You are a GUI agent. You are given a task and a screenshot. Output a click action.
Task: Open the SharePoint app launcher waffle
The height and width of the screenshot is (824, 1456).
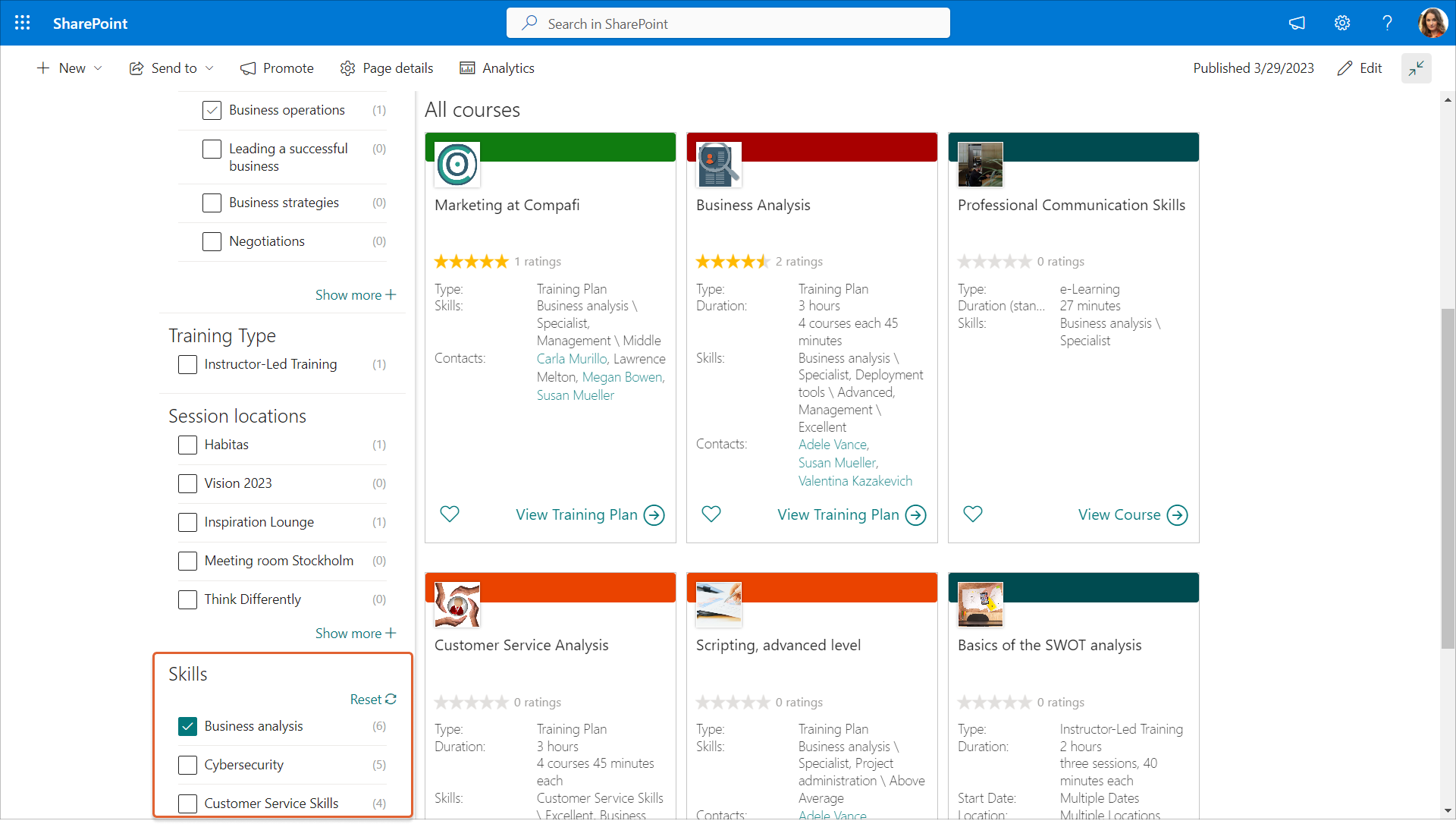(23, 23)
